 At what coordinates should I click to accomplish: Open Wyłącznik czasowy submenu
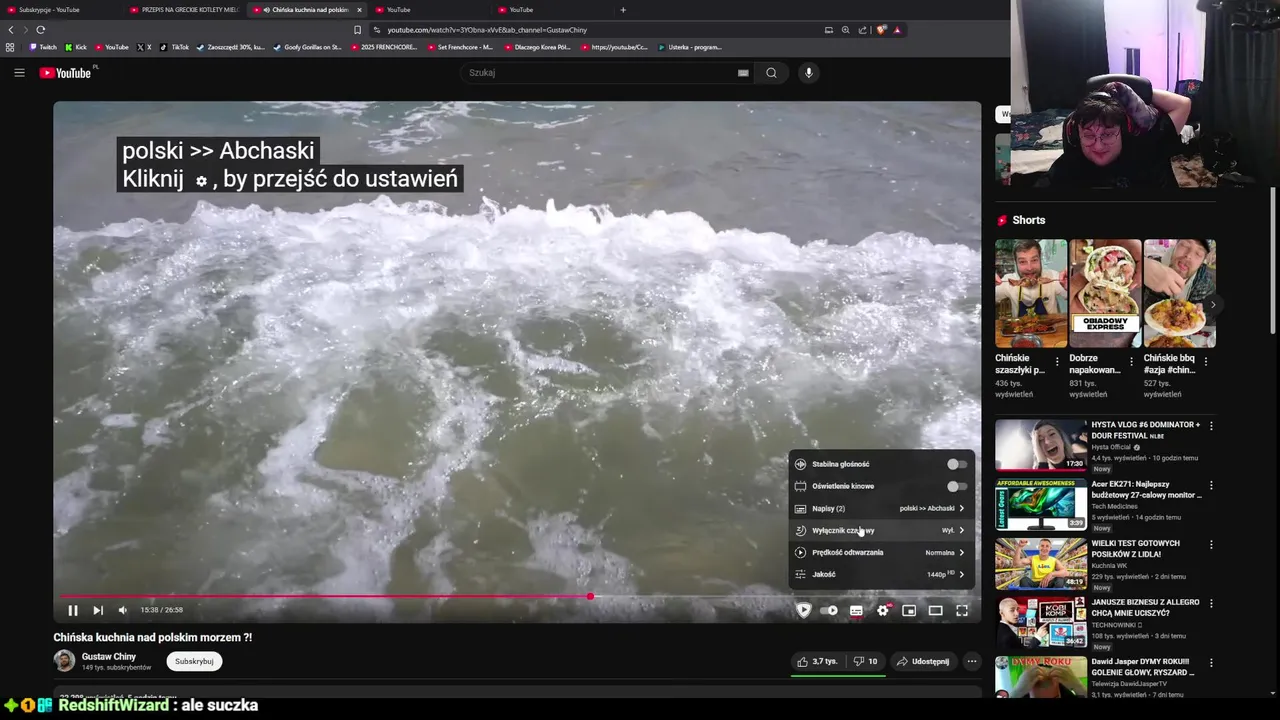click(x=881, y=530)
